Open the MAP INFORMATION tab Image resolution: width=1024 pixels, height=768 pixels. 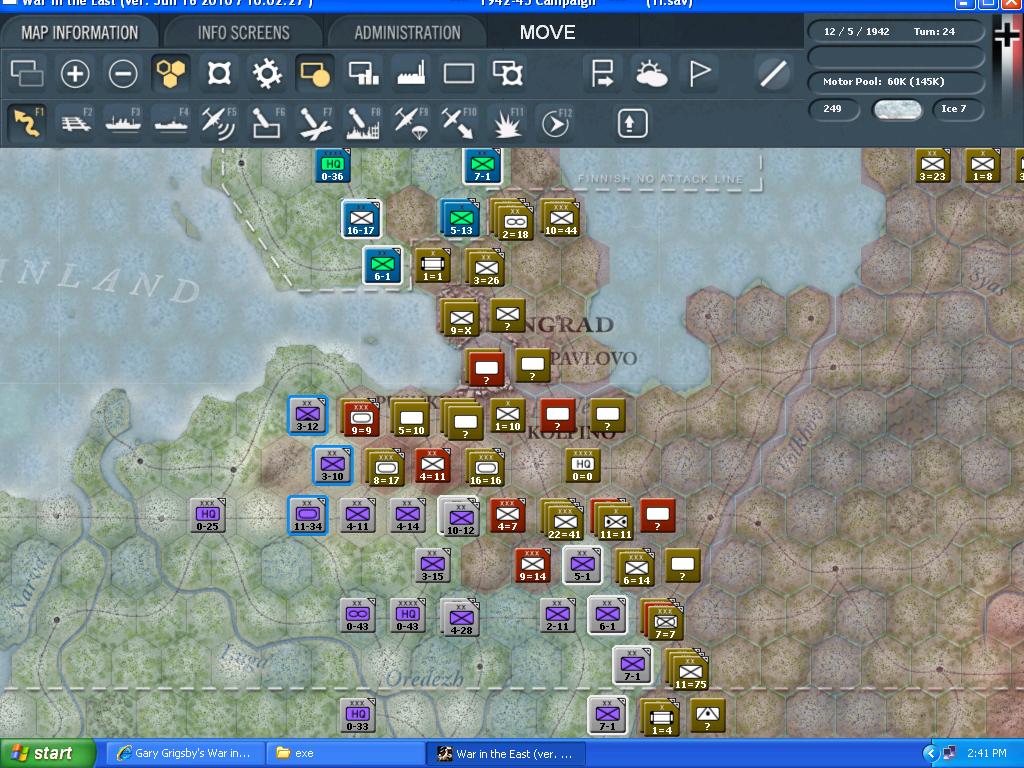pyautogui.click(x=79, y=32)
